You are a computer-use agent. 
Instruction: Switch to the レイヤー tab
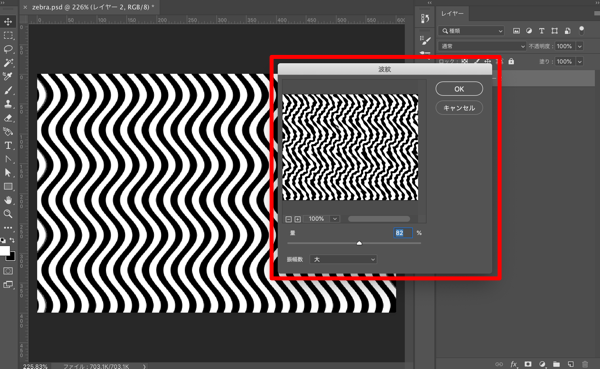452,13
